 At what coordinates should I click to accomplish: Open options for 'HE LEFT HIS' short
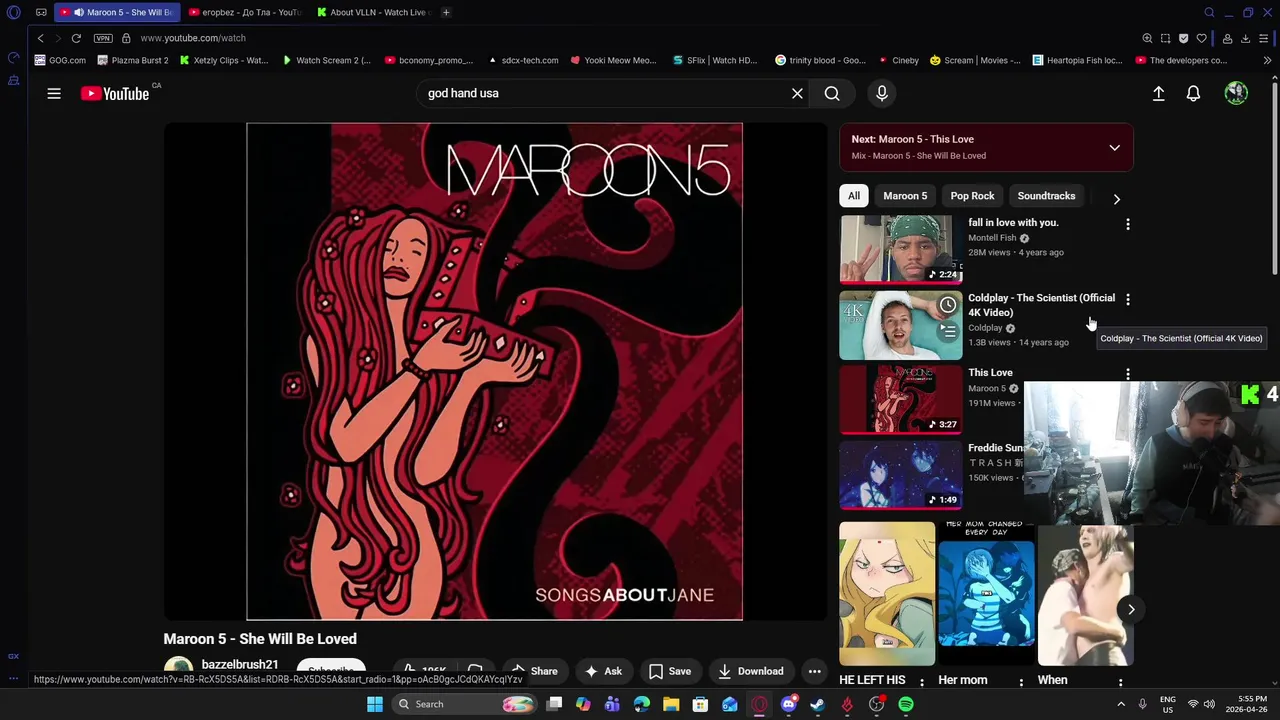(x=921, y=683)
